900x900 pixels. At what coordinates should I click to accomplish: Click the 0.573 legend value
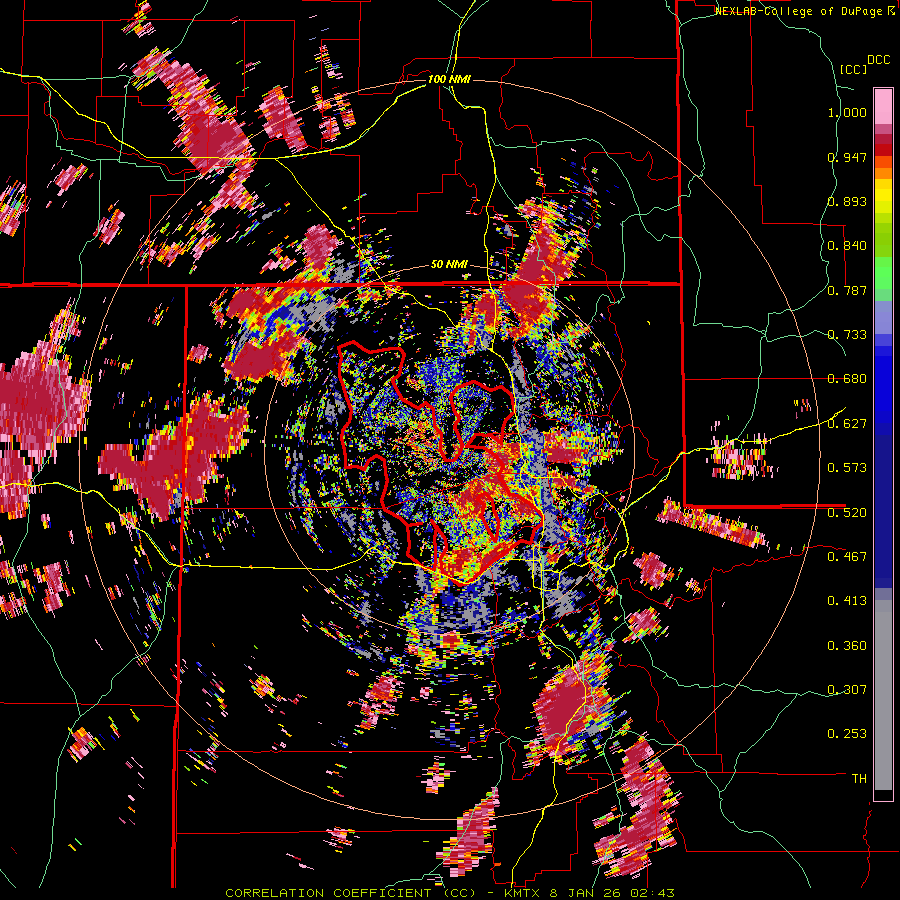pyautogui.click(x=847, y=468)
